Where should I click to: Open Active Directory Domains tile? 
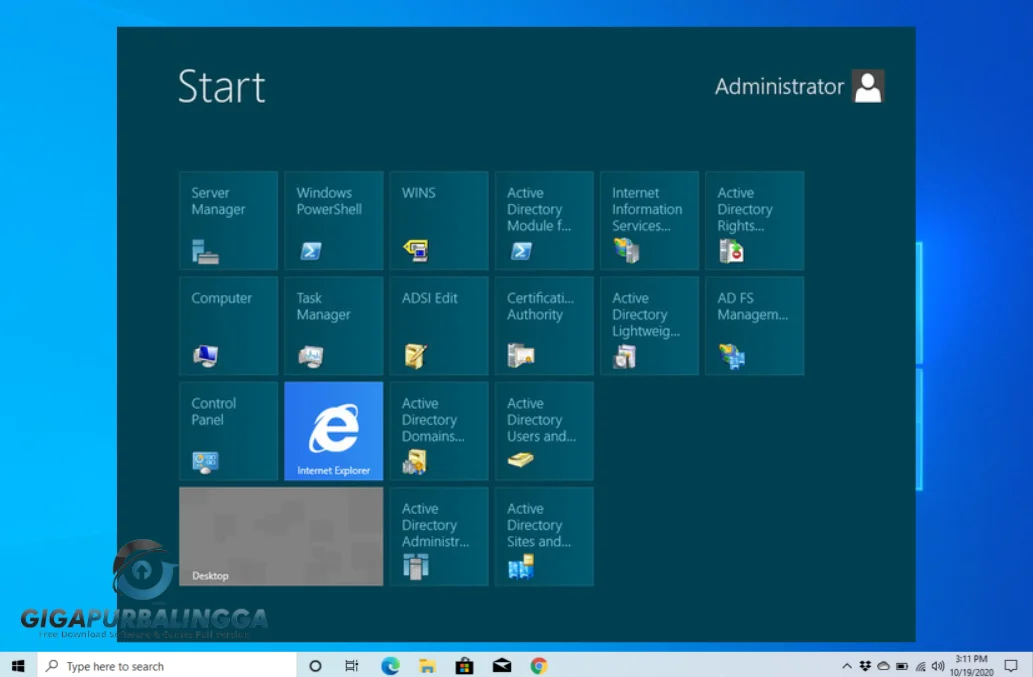click(439, 431)
